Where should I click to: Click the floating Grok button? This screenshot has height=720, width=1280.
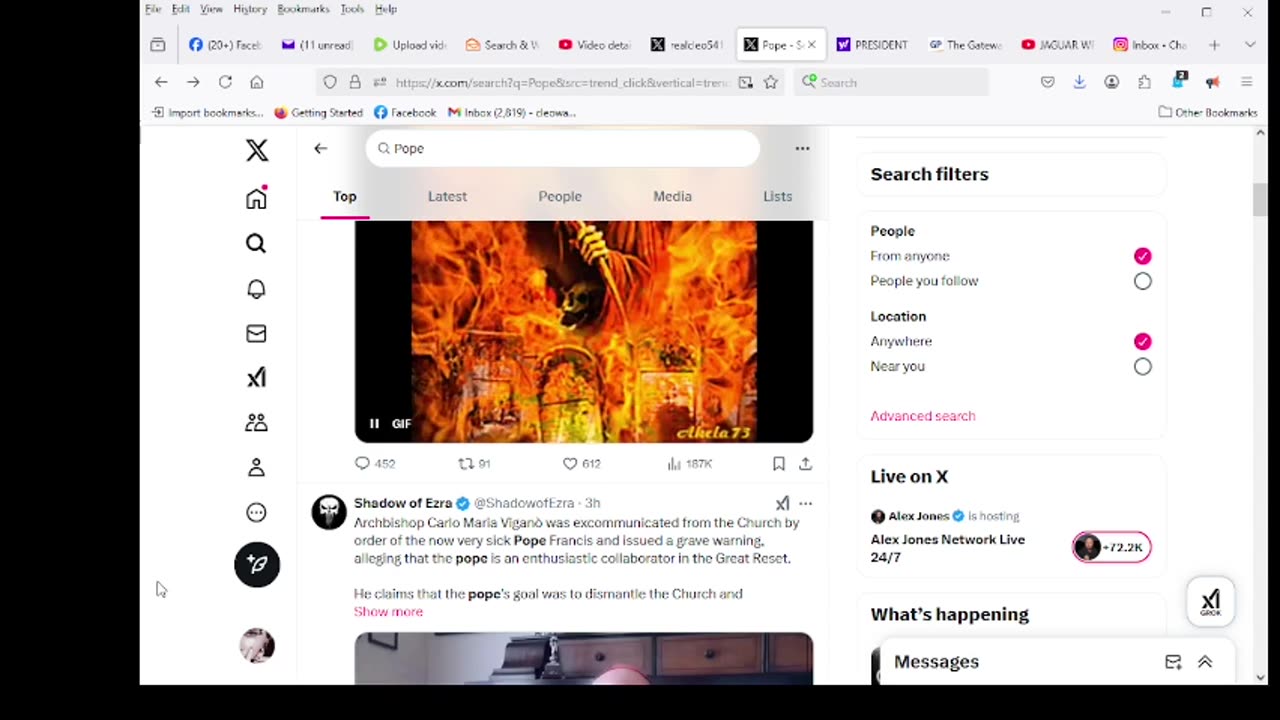pyautogui.click(x=1210, y=601)
